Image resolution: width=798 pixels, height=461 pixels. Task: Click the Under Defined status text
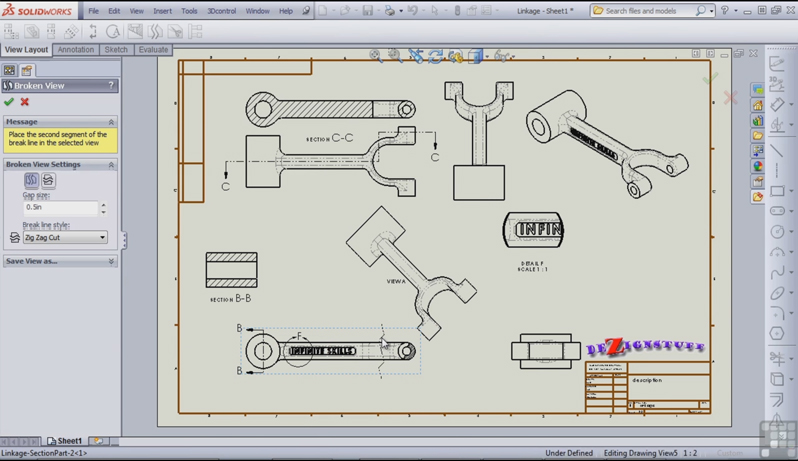569,453
